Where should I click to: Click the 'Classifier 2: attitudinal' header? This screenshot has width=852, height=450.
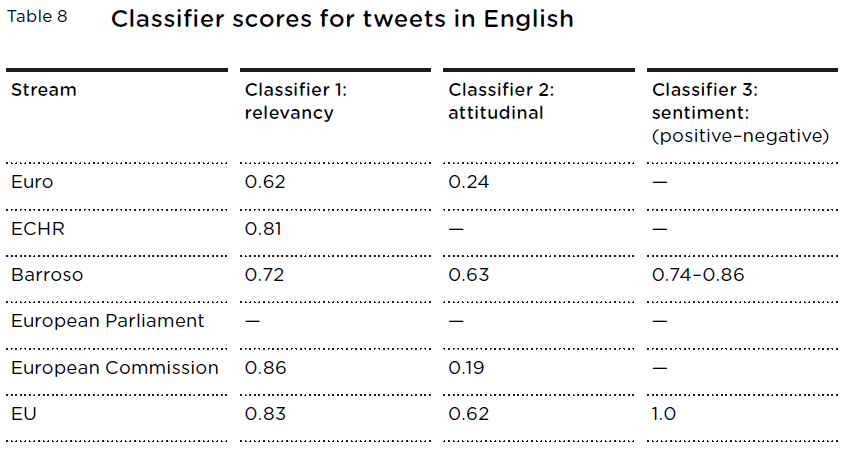click(x=501, y=101)
